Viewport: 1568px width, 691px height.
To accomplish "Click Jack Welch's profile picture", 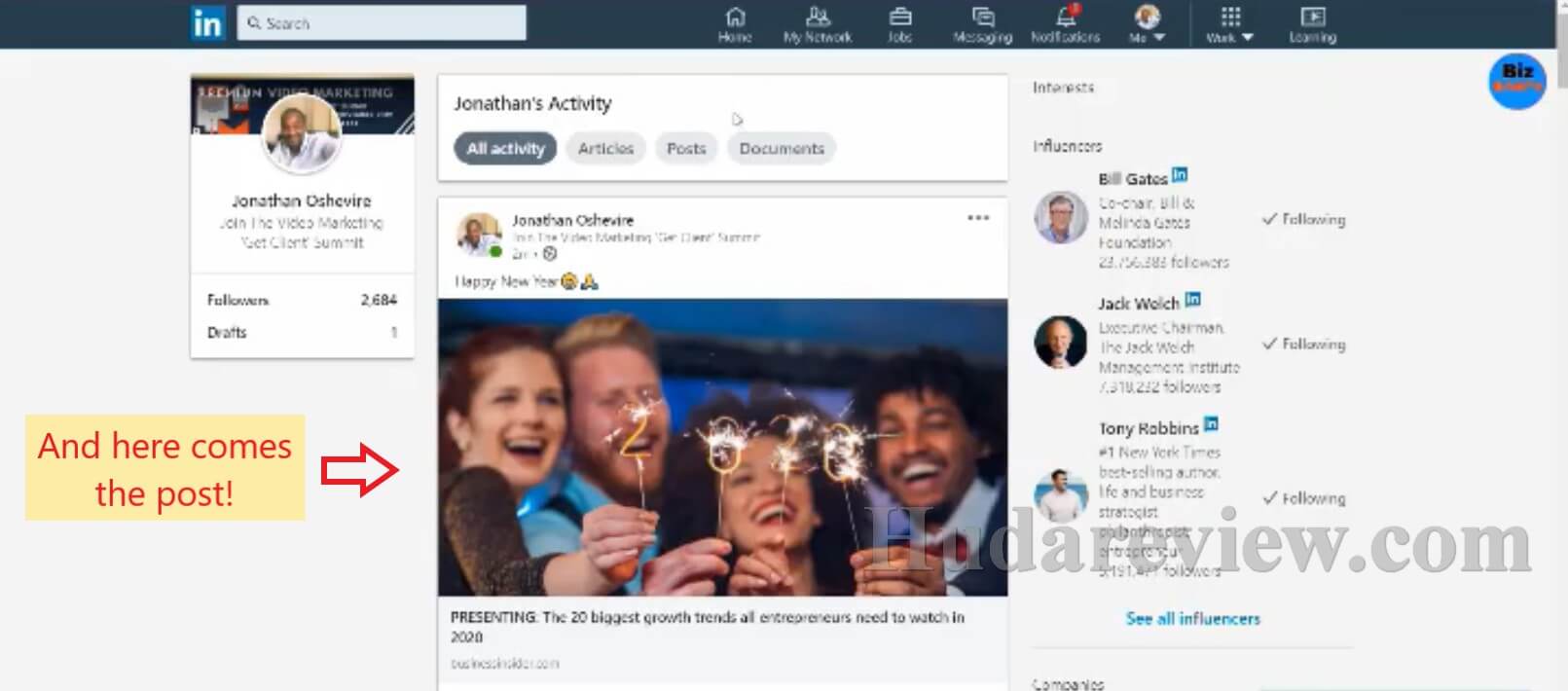I will [x=1060, y=342].
